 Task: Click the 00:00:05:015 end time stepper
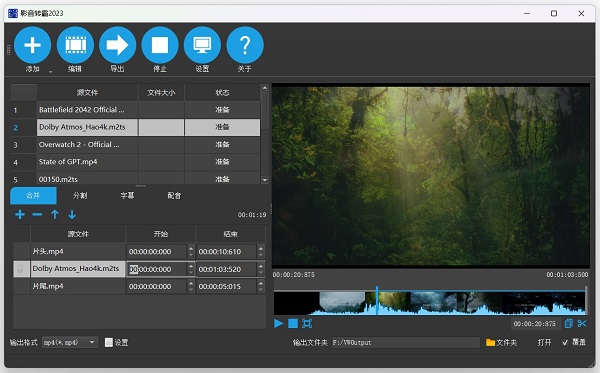[261, 286]
